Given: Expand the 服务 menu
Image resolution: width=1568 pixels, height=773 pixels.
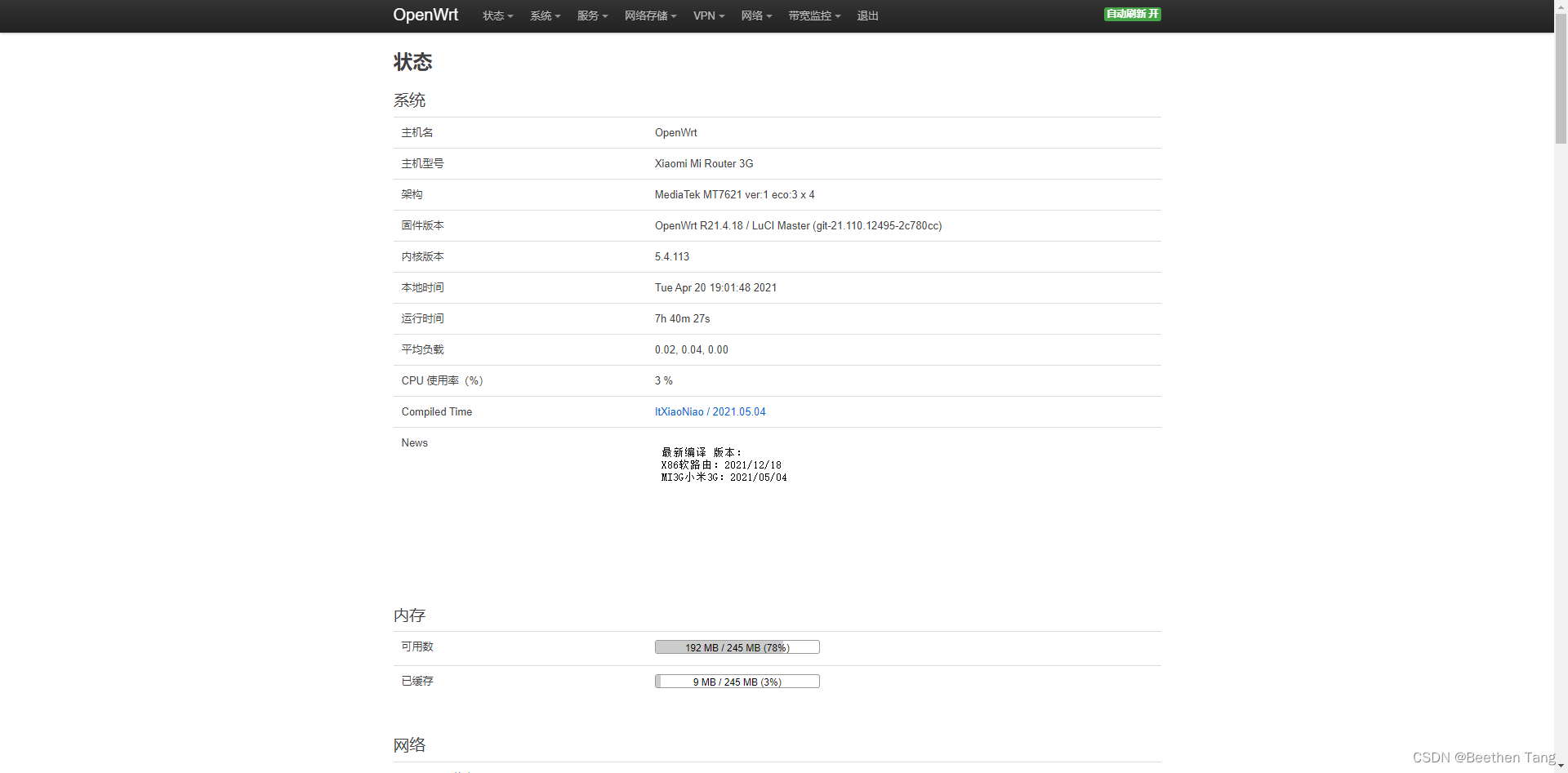Looking at the screenshot, I should pyautogui.click(x=592, y=16).
